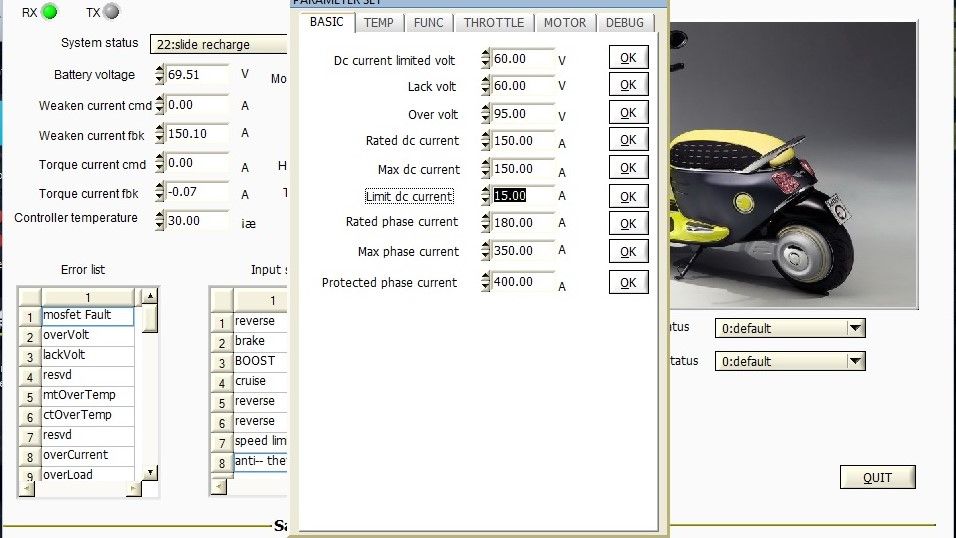
Task: Open the THROTTLE tab
Action: pos(493,22)
